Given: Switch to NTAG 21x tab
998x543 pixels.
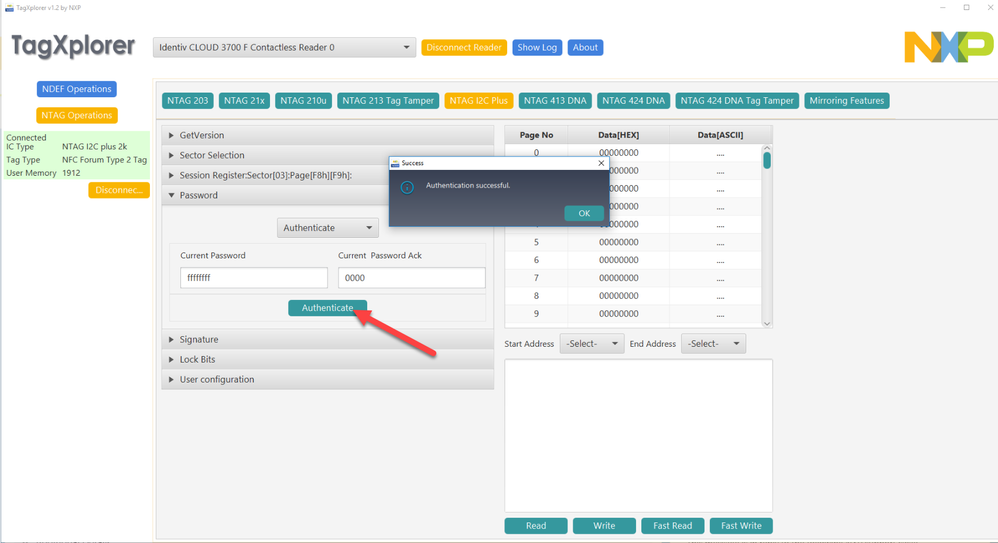Looking at the screenshot, I should [244, 101].
